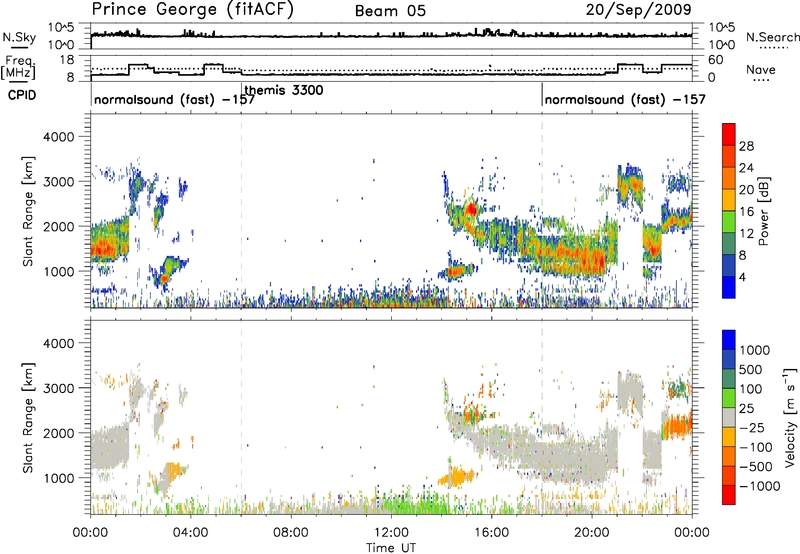Click the '18' frequency axis tick

pos(67,60)
